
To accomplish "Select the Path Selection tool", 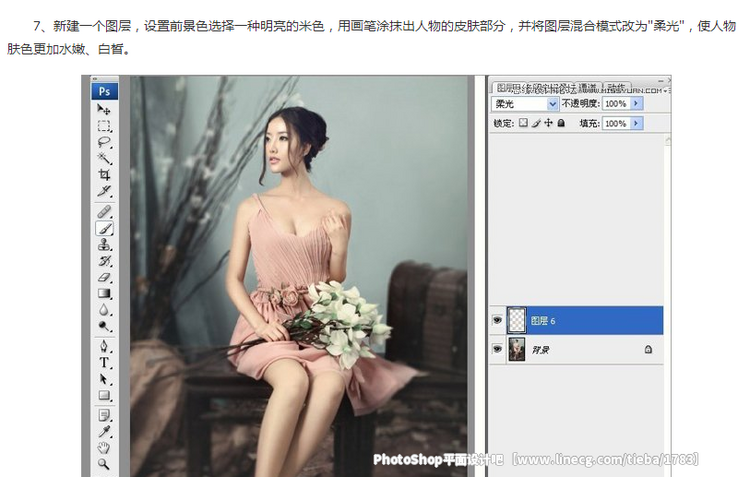I will click(104, 379).
